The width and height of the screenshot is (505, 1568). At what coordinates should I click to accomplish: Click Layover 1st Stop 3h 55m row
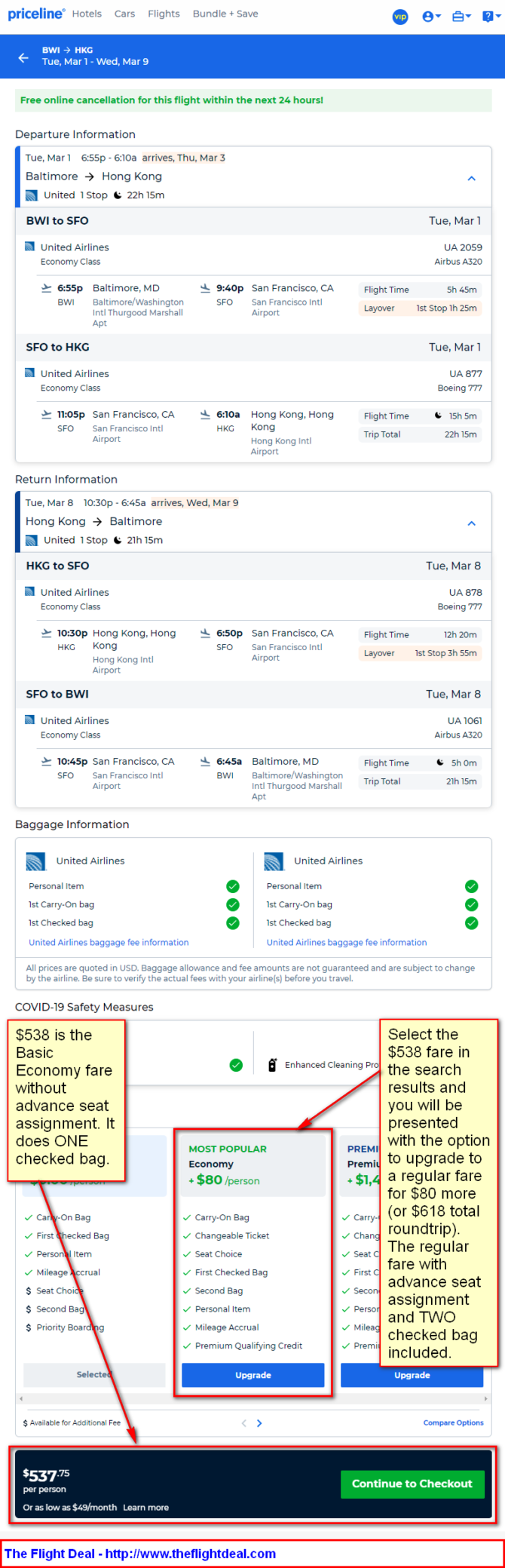coord(420,653)
